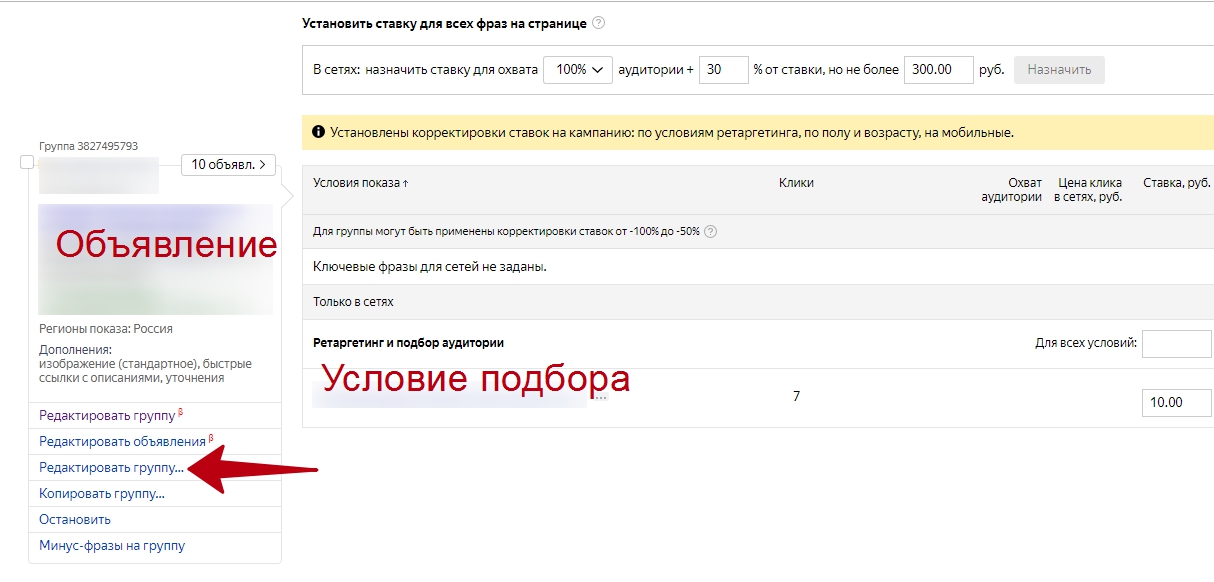
Task: Focus the "Для всех условий" bid field
Action: pyautogui.click(x=1177, y=344)
